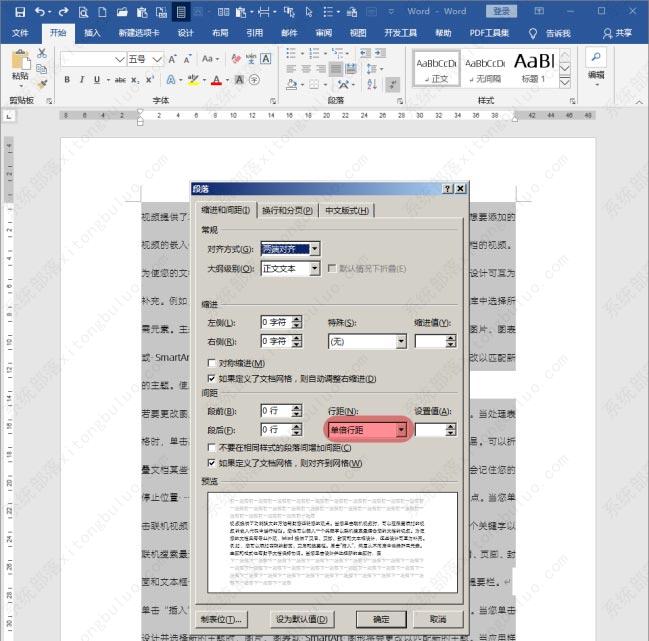The height and width of the screenshot is (641, 649).
Task: Open the 编辑 search icon group
Action: pyautogui.click(x=596, y=64)
